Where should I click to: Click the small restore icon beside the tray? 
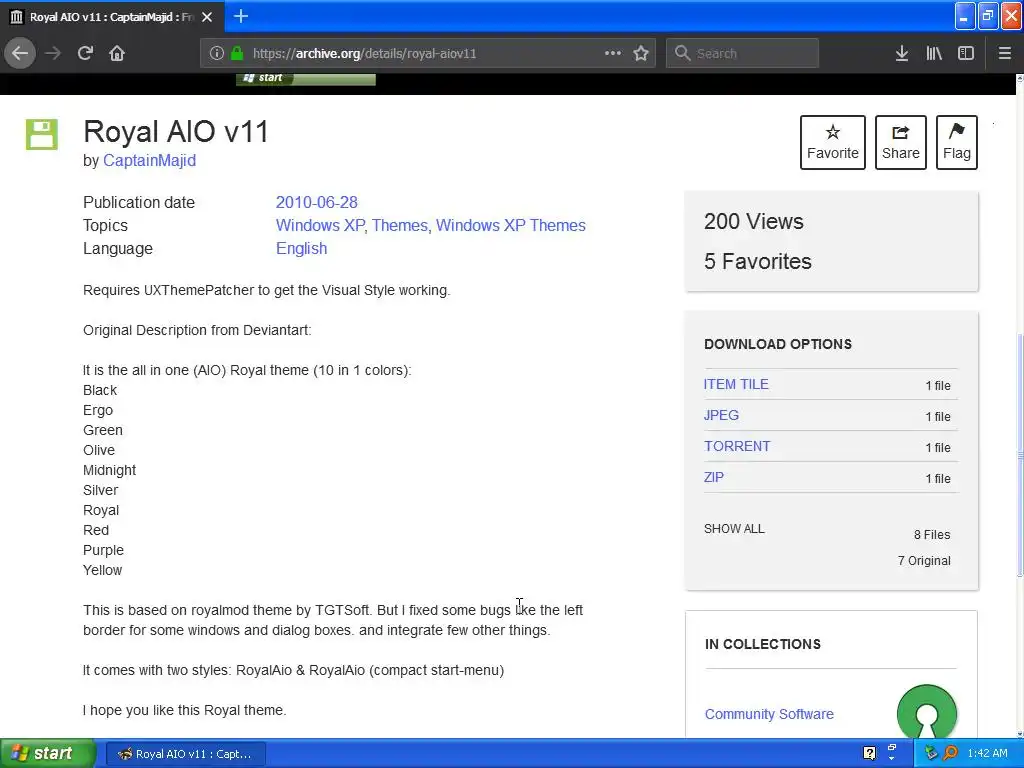[891, 748]
